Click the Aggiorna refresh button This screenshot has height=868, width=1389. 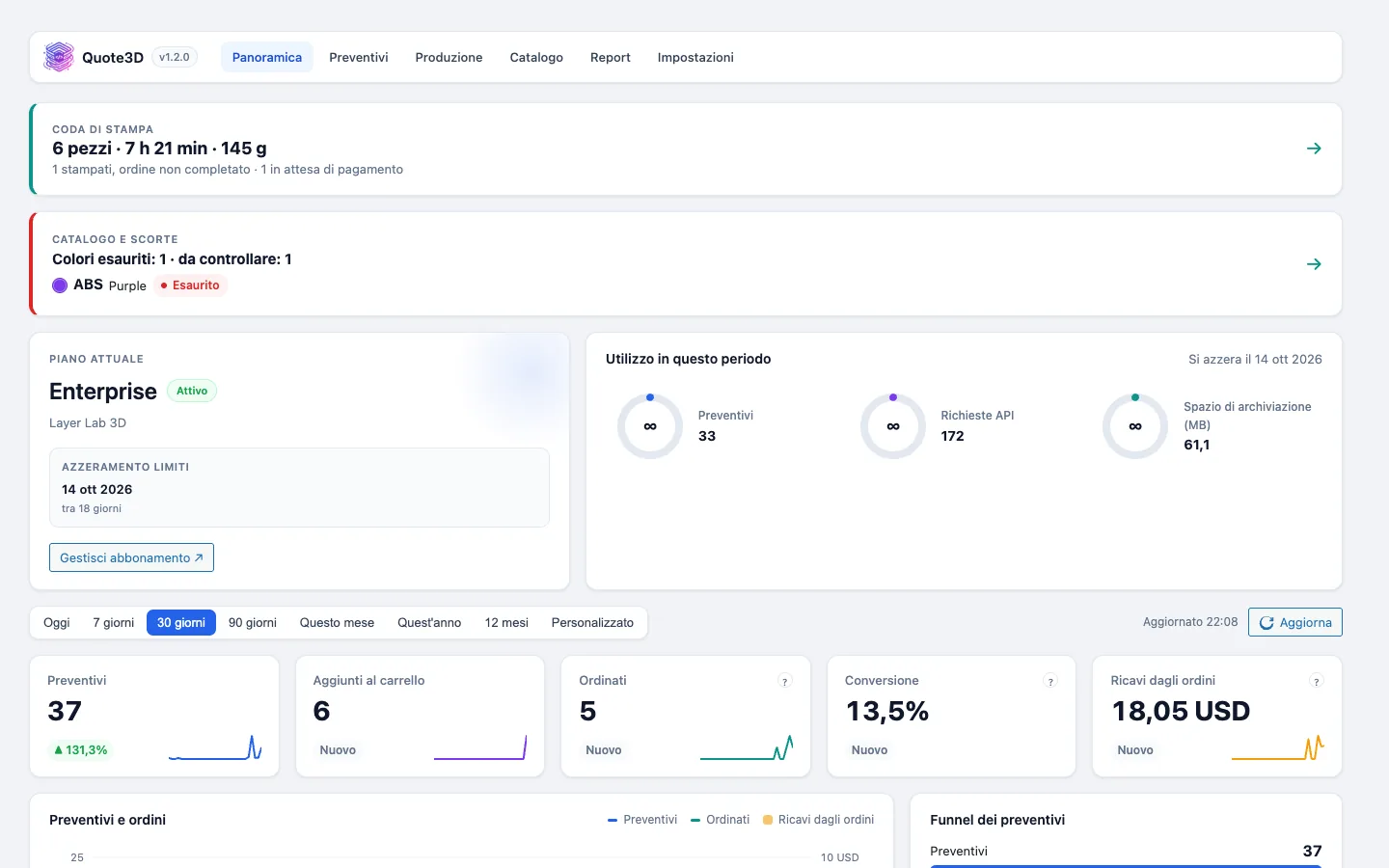1295,622
